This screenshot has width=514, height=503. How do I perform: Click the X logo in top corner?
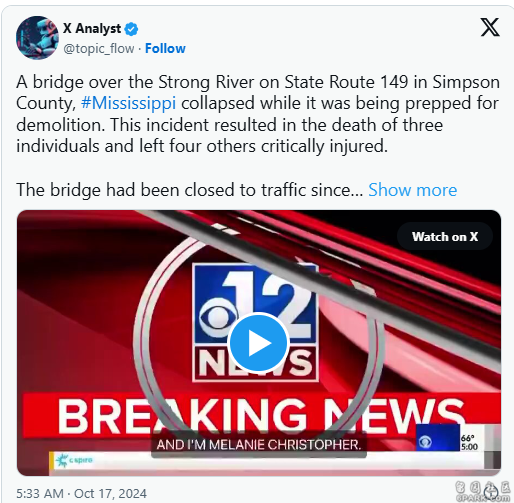(x=490, y=27)
